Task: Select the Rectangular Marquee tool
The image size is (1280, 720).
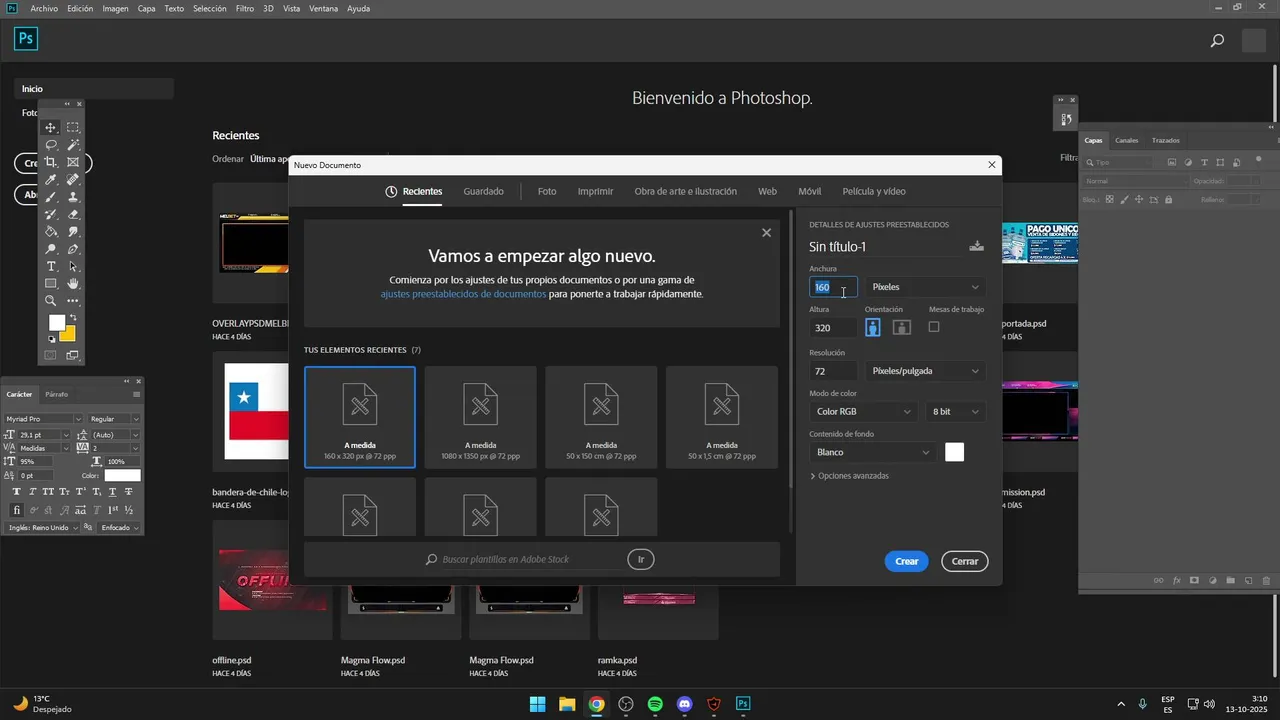Action: pos(73,128)
